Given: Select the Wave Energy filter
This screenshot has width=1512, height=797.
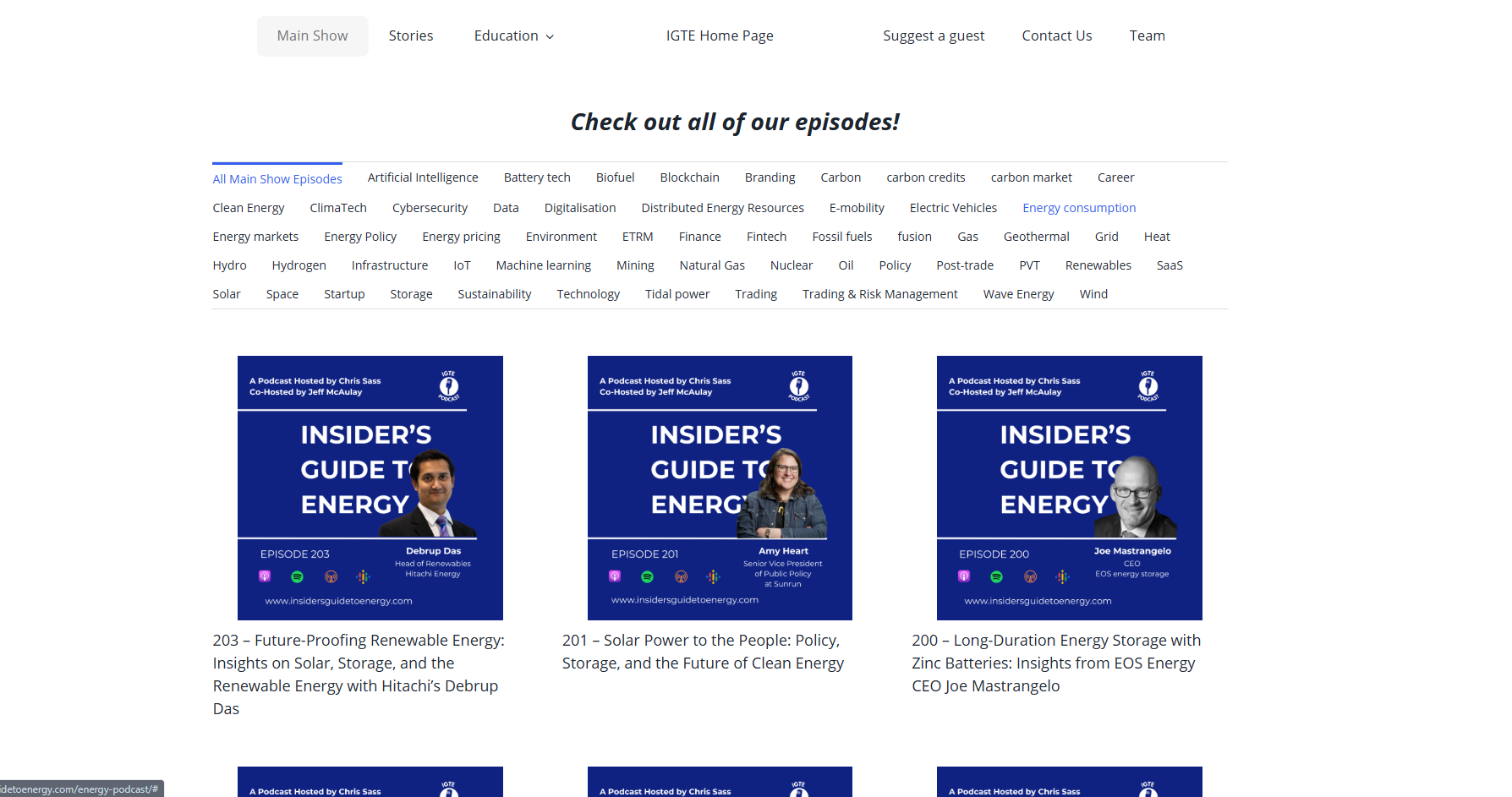Looking at the screenshot, I should (x=1019, y=294).
